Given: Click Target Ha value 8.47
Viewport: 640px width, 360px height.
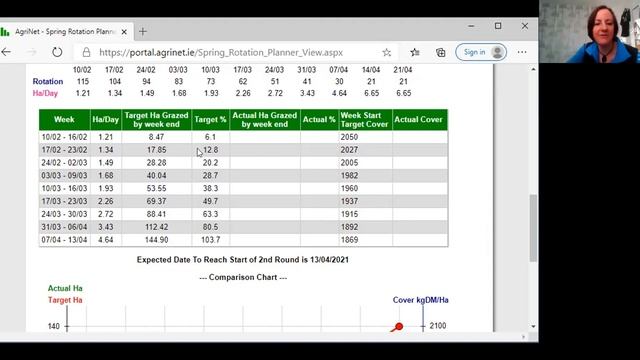Looking at the screenshot, I should [x=156, y=137].
